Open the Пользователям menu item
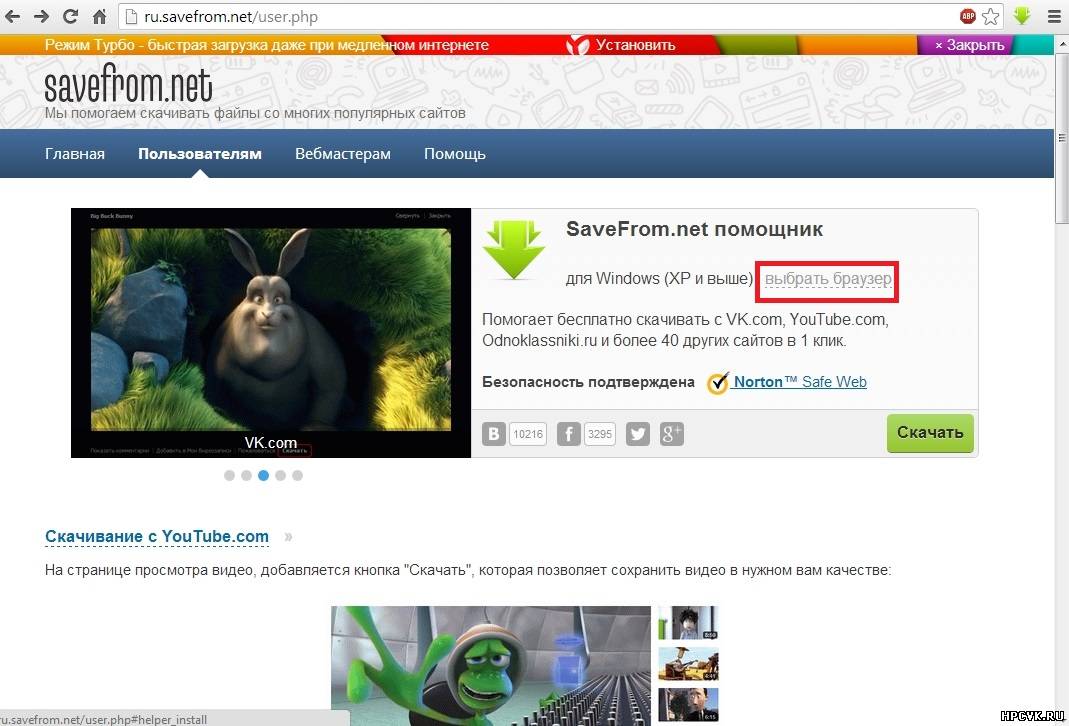Screen dimensions: 1069x726 [200, 153]
